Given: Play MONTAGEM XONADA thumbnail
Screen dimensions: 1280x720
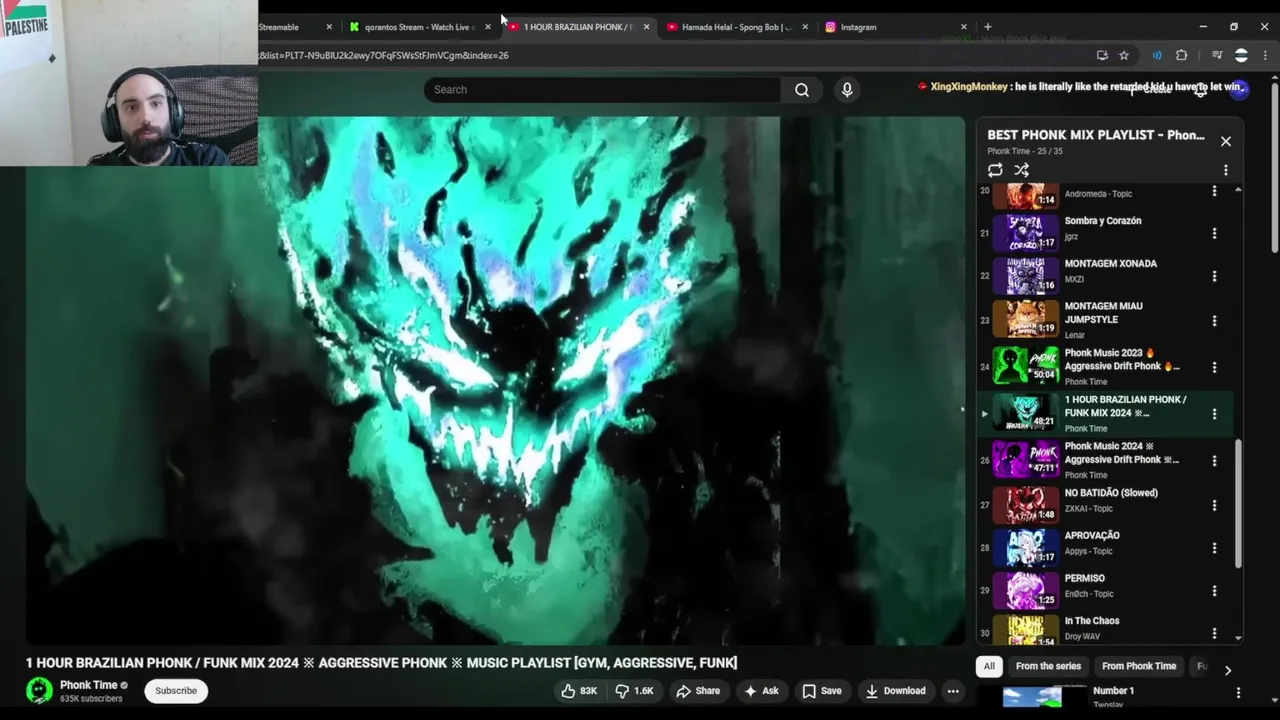Looking at the screenshot, I should point(1026,276).
